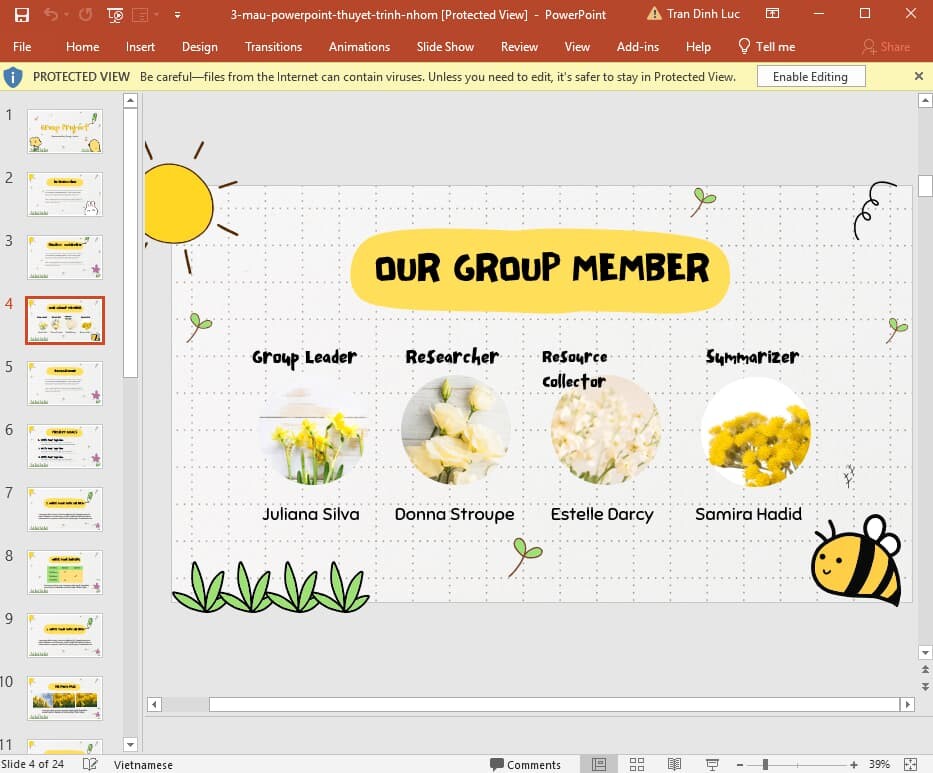Change language via Vietnamese status bar item
This screenshot has height=773, width=933.
tap(142, 764)
